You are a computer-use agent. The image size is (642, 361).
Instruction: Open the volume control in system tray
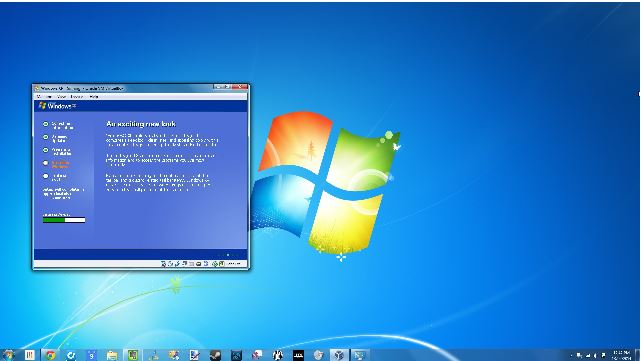[595, 355]
